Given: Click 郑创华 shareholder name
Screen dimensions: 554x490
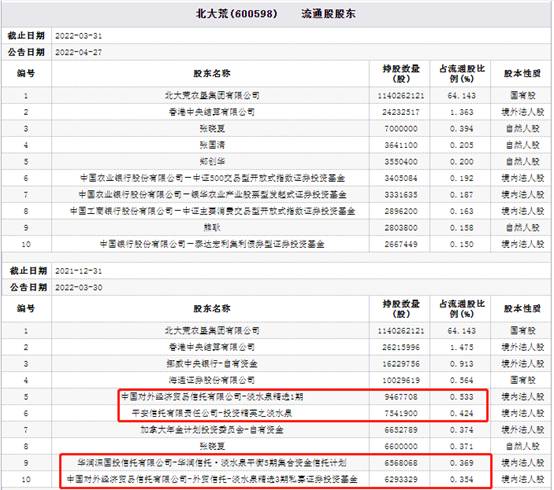Looking at the screenshot, I should pyautogui.click(x=212, y=162).
